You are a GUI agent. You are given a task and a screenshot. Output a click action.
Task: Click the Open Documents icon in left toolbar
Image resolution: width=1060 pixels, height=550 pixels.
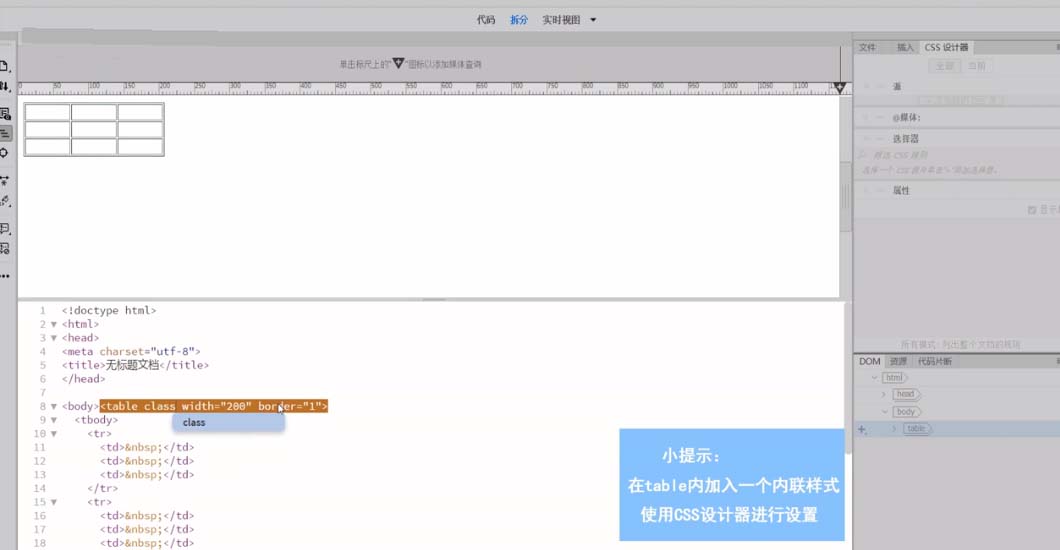click(5, 66)
